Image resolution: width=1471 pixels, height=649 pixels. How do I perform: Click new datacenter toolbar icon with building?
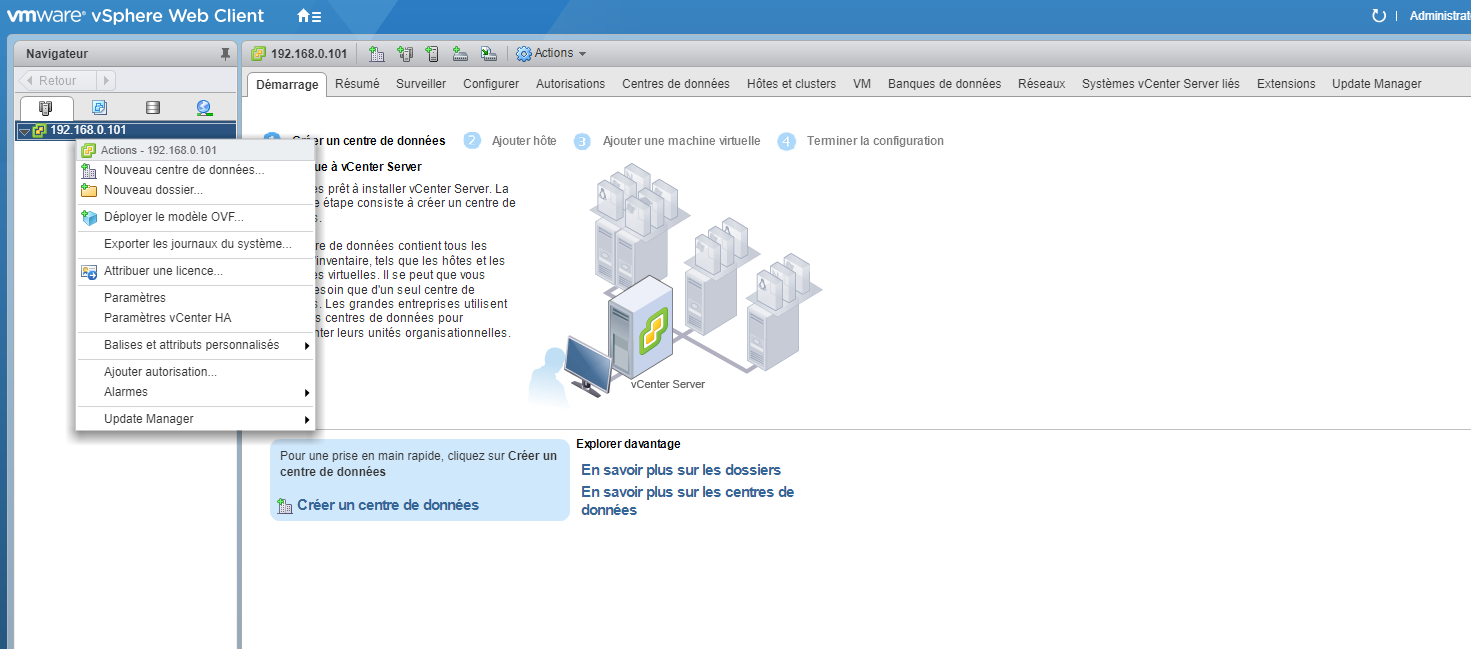376,53
